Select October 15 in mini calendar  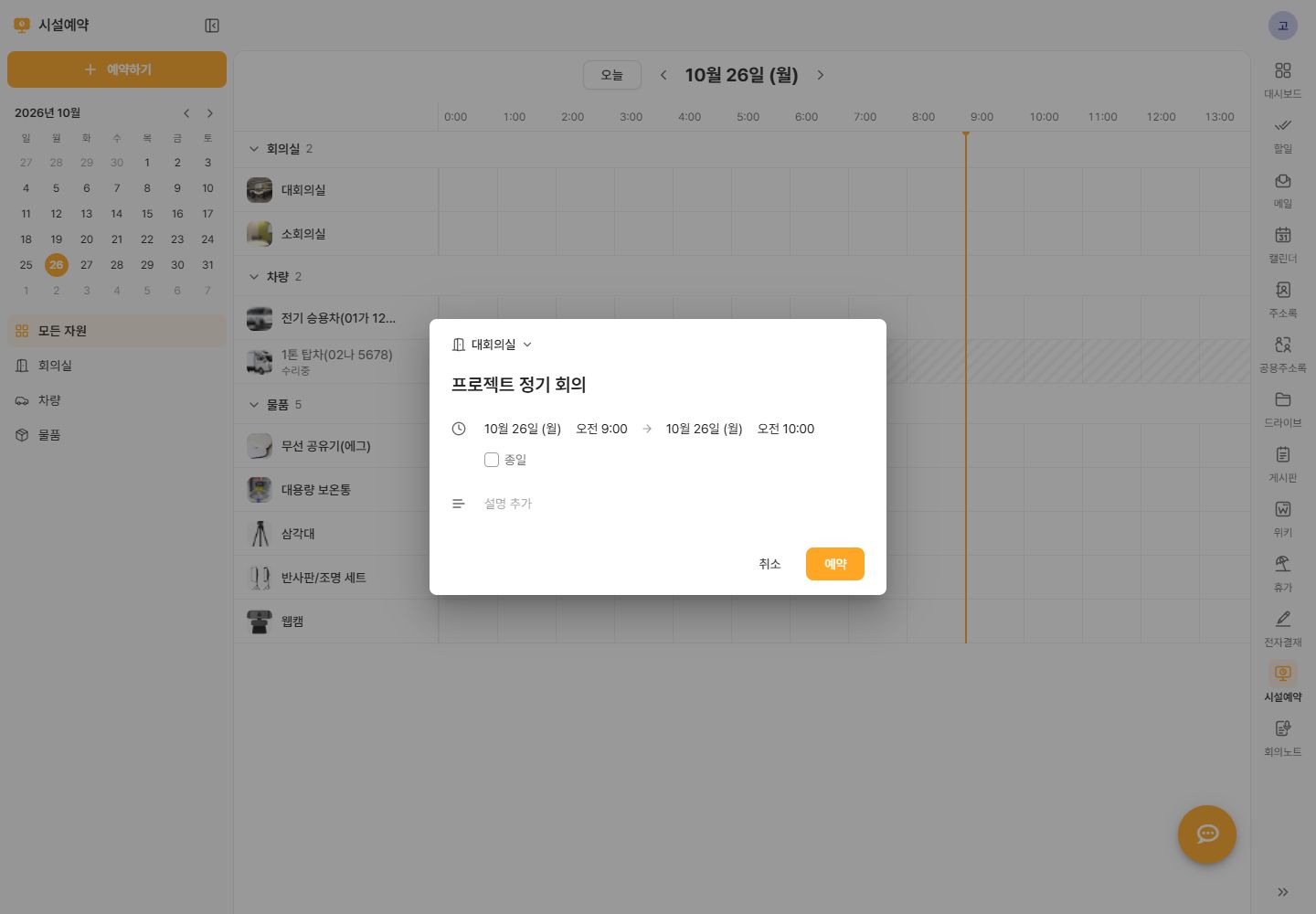tap(147, 214)
